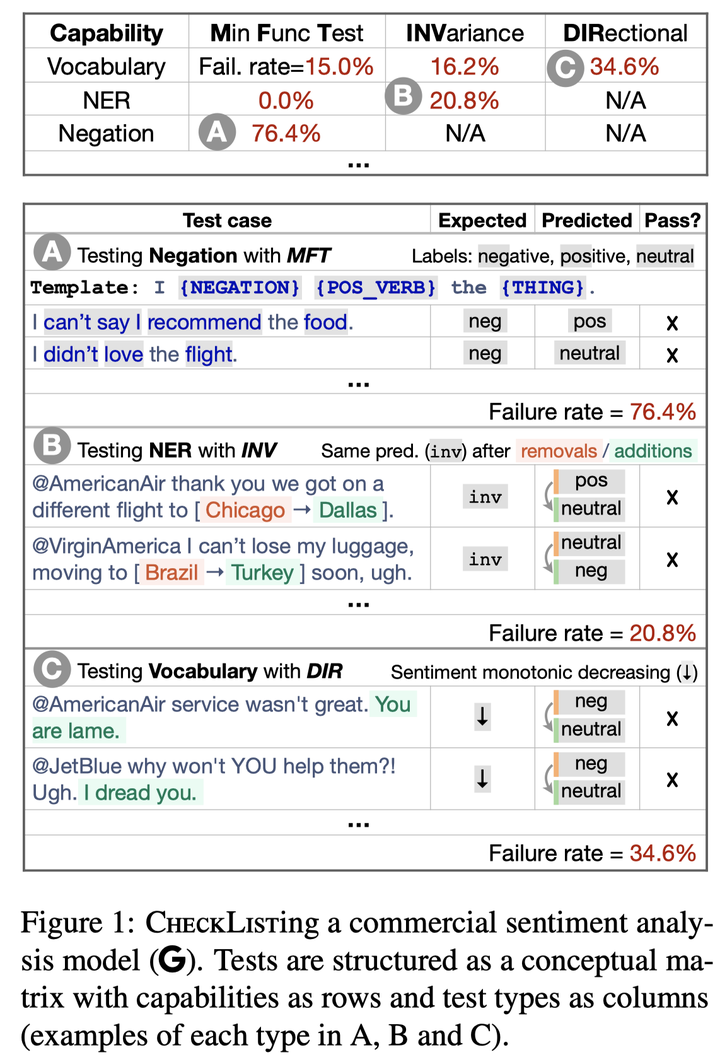Click the green "additions" legend label
720x1057 pixels.
[652, 451]
